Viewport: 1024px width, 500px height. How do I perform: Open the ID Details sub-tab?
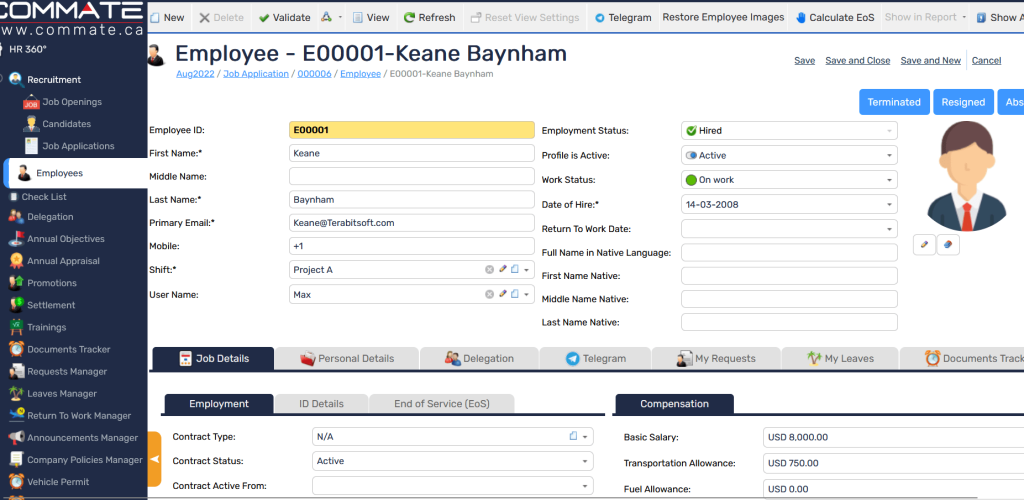(x=321, y=404)
